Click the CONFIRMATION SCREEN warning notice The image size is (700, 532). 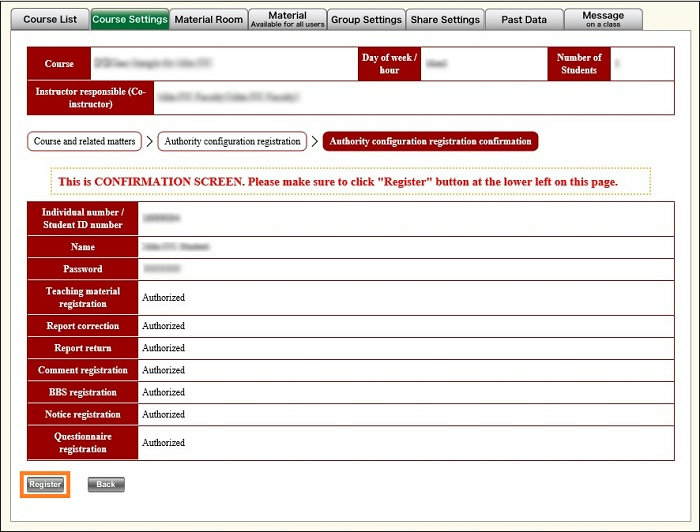point(350,182)
